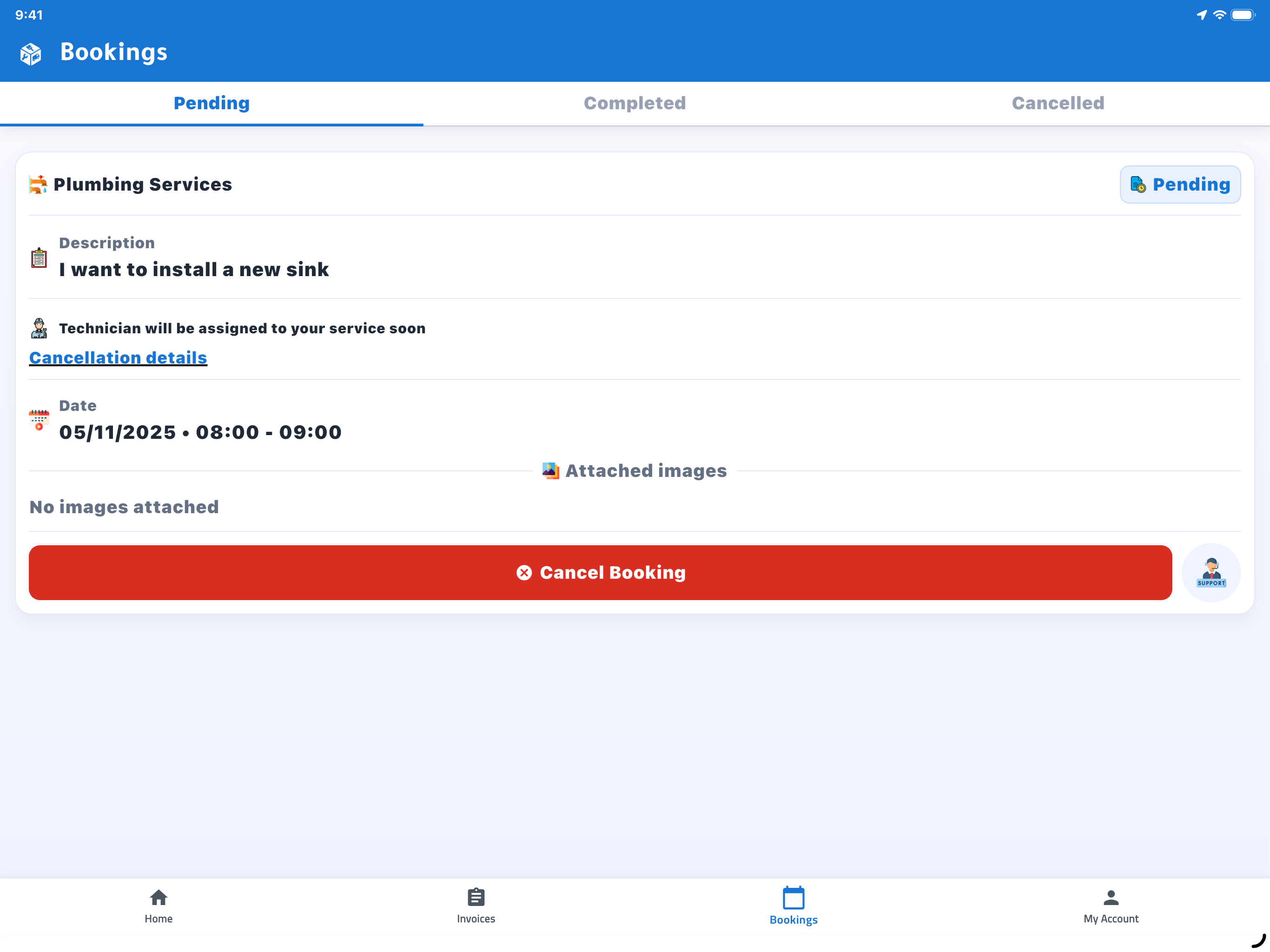This screenshot has width=1270, height=952.
Task: Tap the location arrow status icon
Action: 1202,15
